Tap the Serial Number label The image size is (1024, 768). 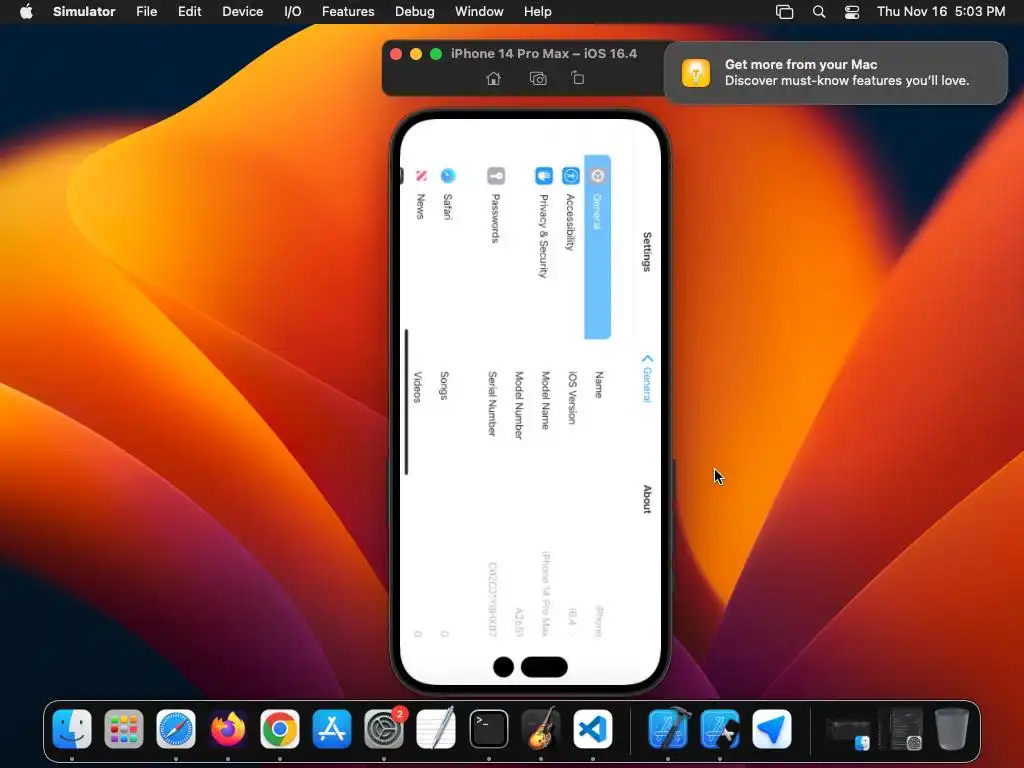[x=492, y=404]
